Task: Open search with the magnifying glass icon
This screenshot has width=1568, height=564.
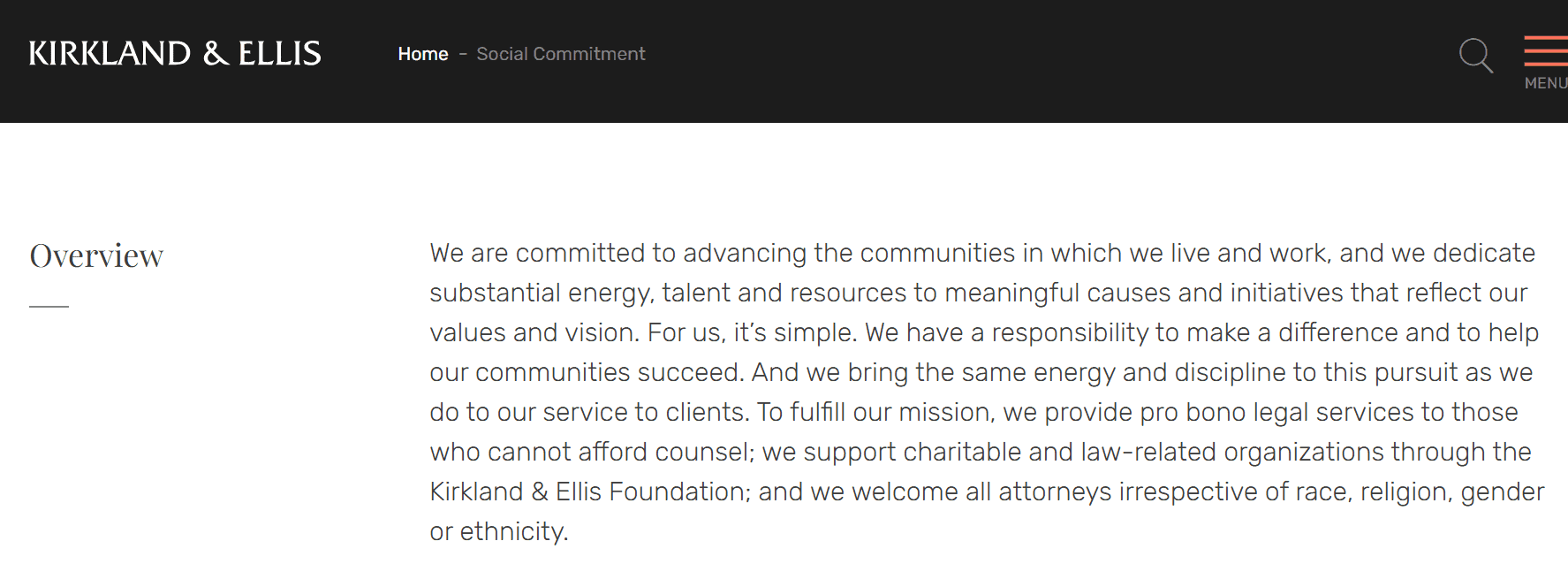Action: click(1475, 55)
